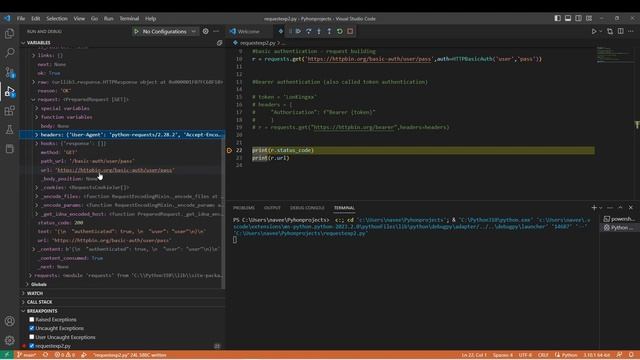Collapse all variables icon in Variables header

coord(220,42)
